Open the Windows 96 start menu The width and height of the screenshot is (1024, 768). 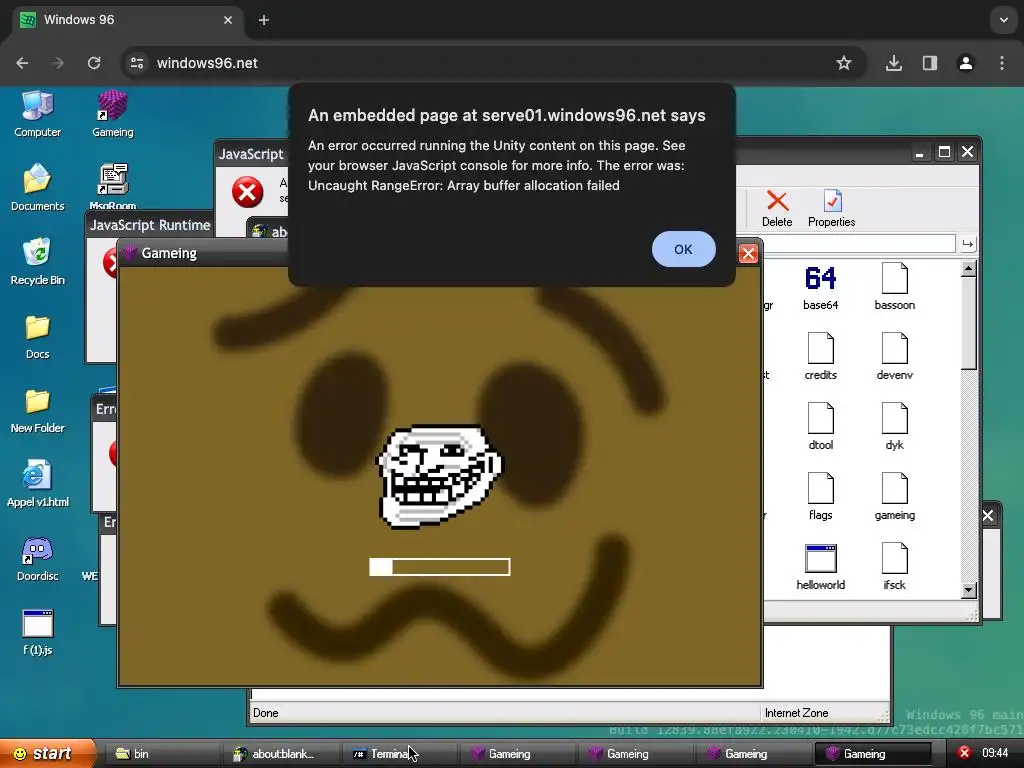pyautogui.click(x=47, y=754)
